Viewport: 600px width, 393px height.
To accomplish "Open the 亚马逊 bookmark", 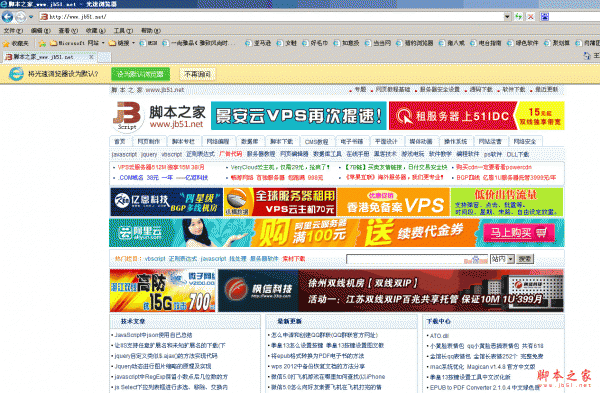I will tap(258, 43).
